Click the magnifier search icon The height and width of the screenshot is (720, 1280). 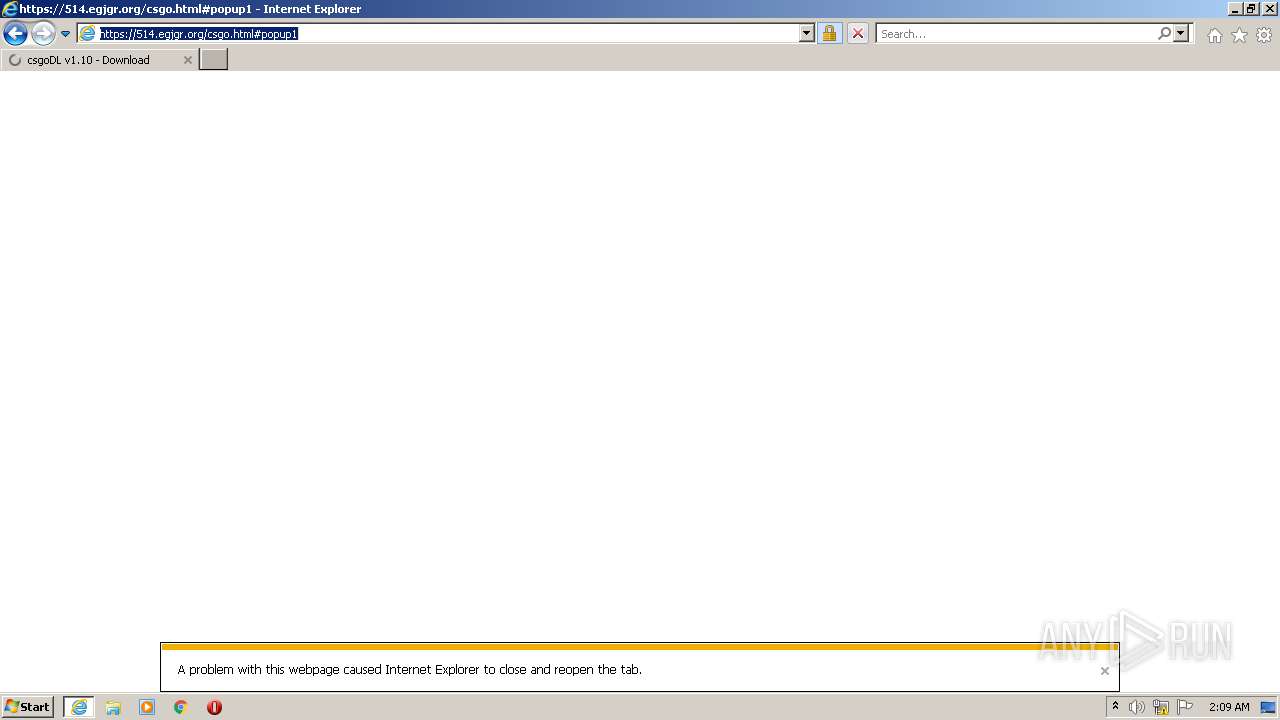coord(1164,34)
